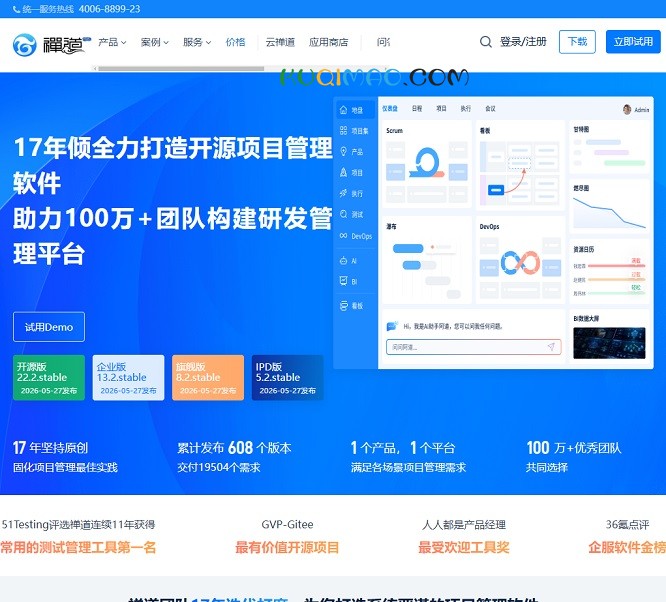Click the 资源日历 resource calendar card

tap(609, 271)
